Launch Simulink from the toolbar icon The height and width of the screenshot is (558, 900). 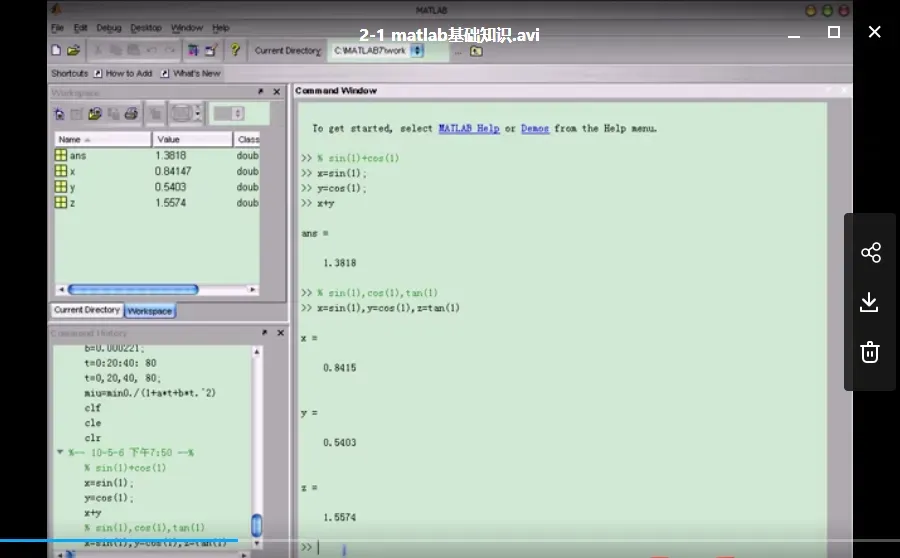pos(193,51)
